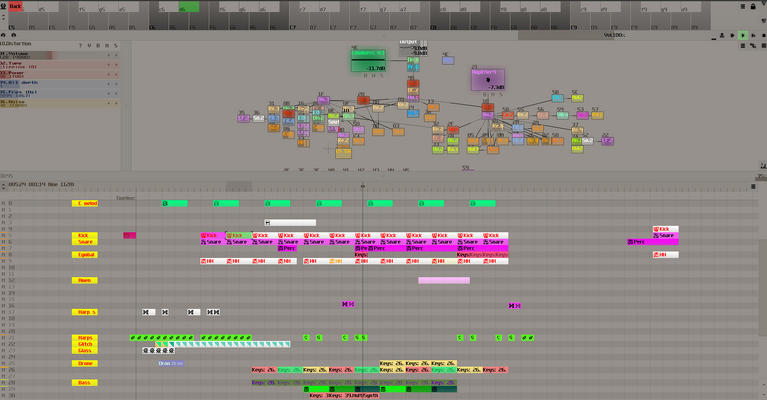Toggle the M mute button of Distortion
The height and width of the screenshot is (400, 767).
(x=107, y=45)
